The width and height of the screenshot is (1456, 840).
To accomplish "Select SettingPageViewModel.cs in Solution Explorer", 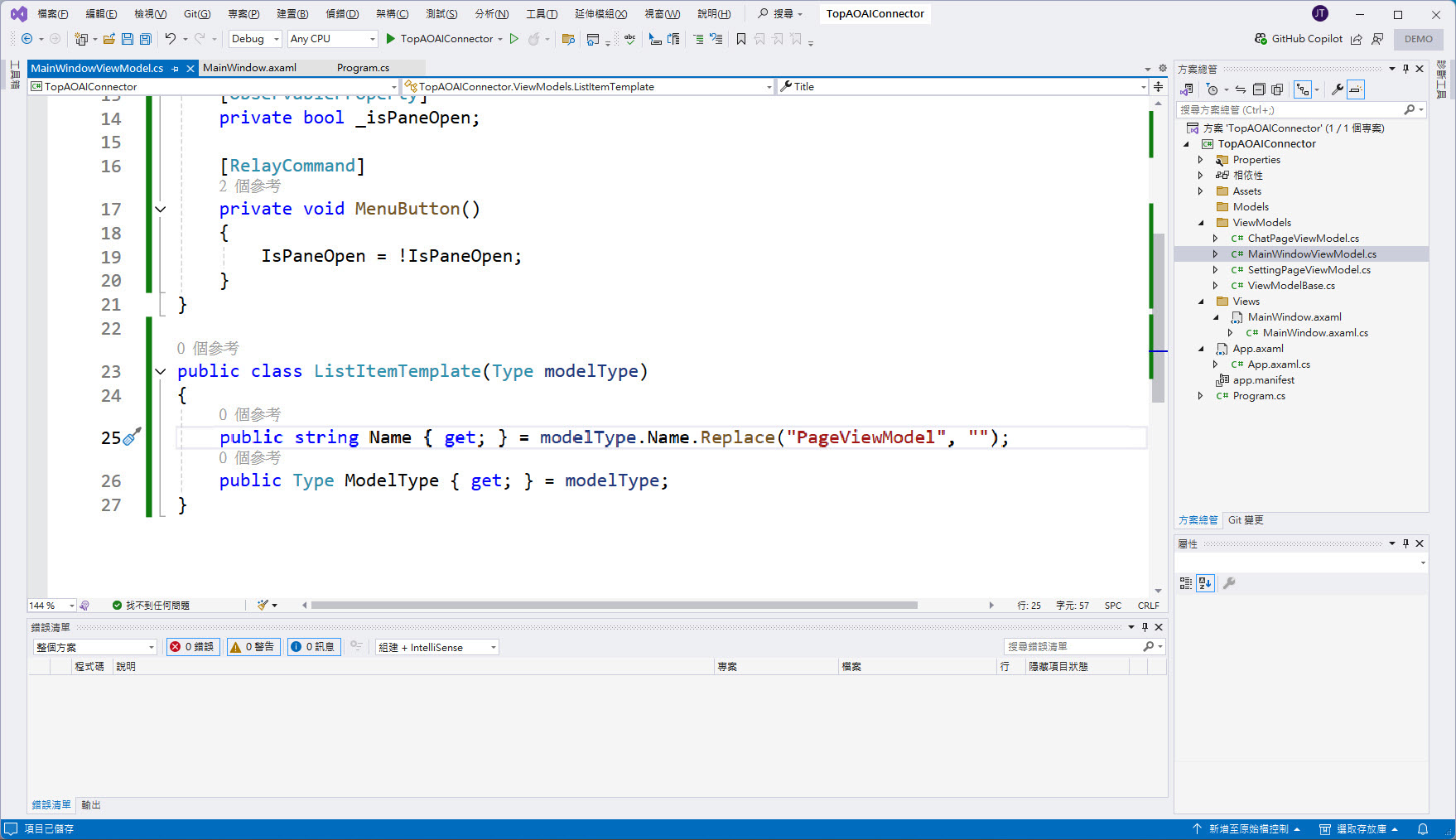I will (x=1309, y=270).
